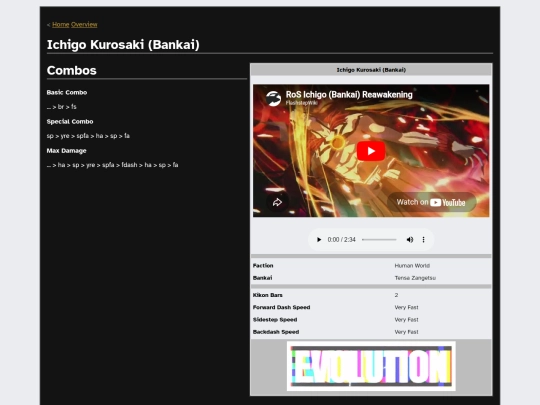Screen dimensions: 540x405
Task: Click the Faction value Human World
Action: click(412, 266)
